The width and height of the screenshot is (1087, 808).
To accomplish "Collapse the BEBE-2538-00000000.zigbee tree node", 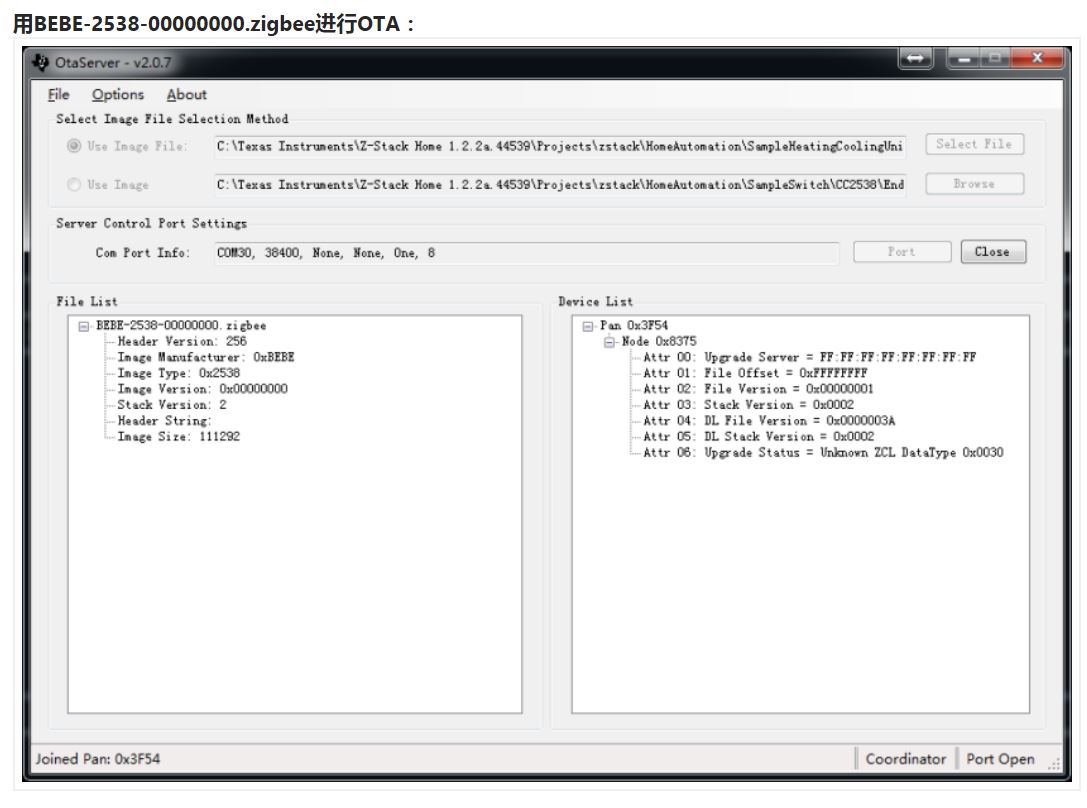I will pos(84,326).
